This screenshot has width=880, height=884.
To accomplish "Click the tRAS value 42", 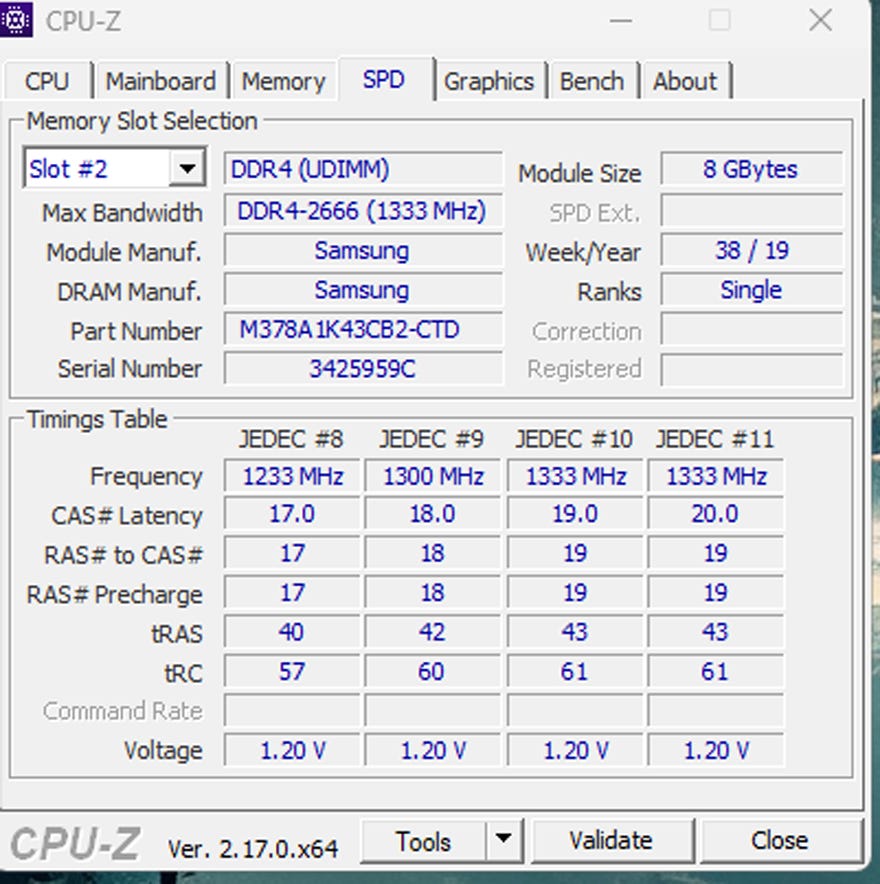I will click(433, 632).
